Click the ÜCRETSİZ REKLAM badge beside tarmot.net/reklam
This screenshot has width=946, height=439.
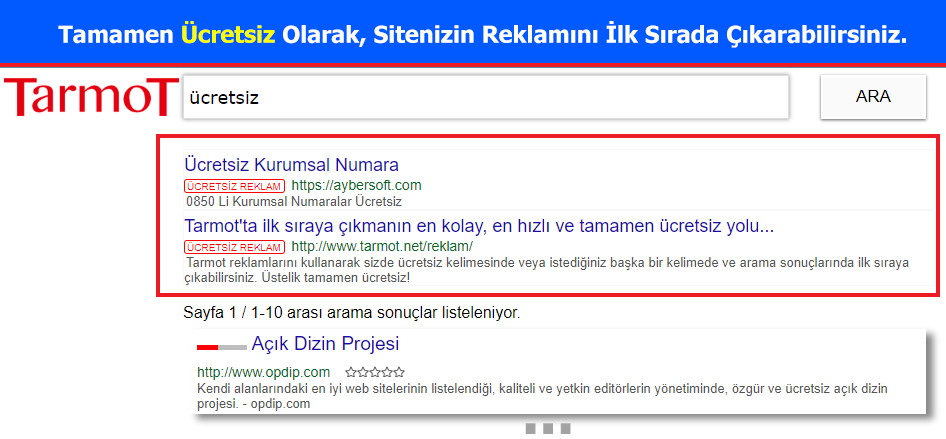[235, 247]
